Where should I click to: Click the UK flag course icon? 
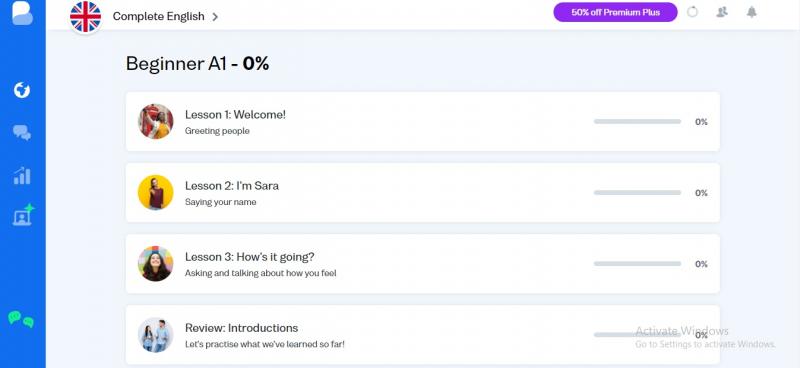86,16
